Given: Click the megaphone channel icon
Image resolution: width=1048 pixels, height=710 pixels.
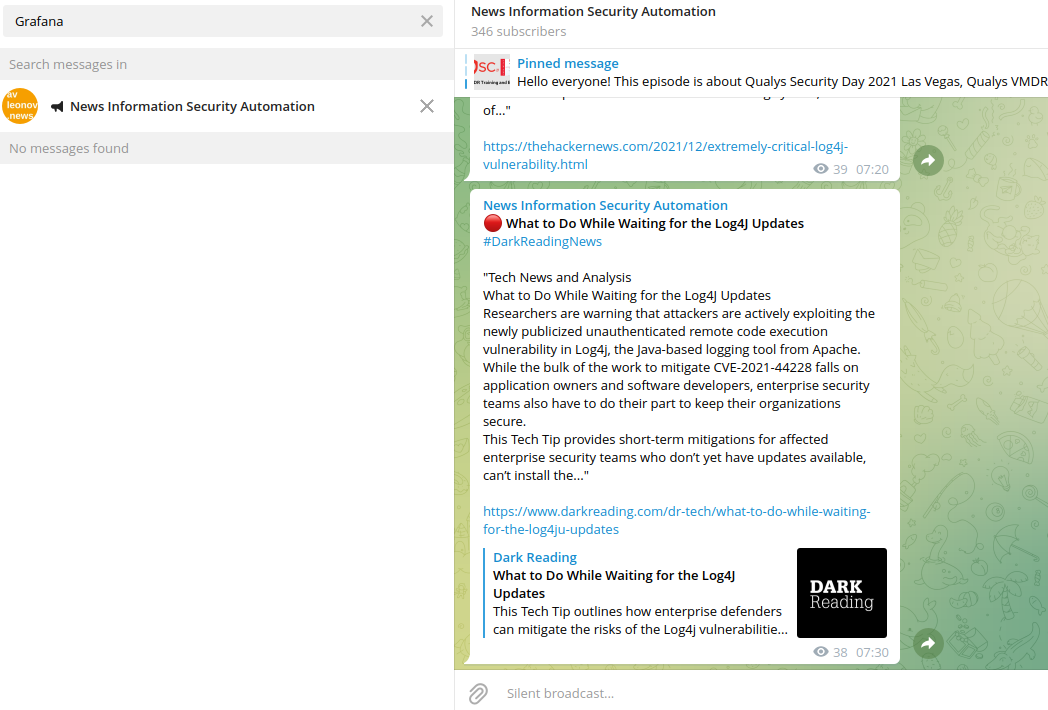Looking at the screenshot, I should [x=57, y=107].
